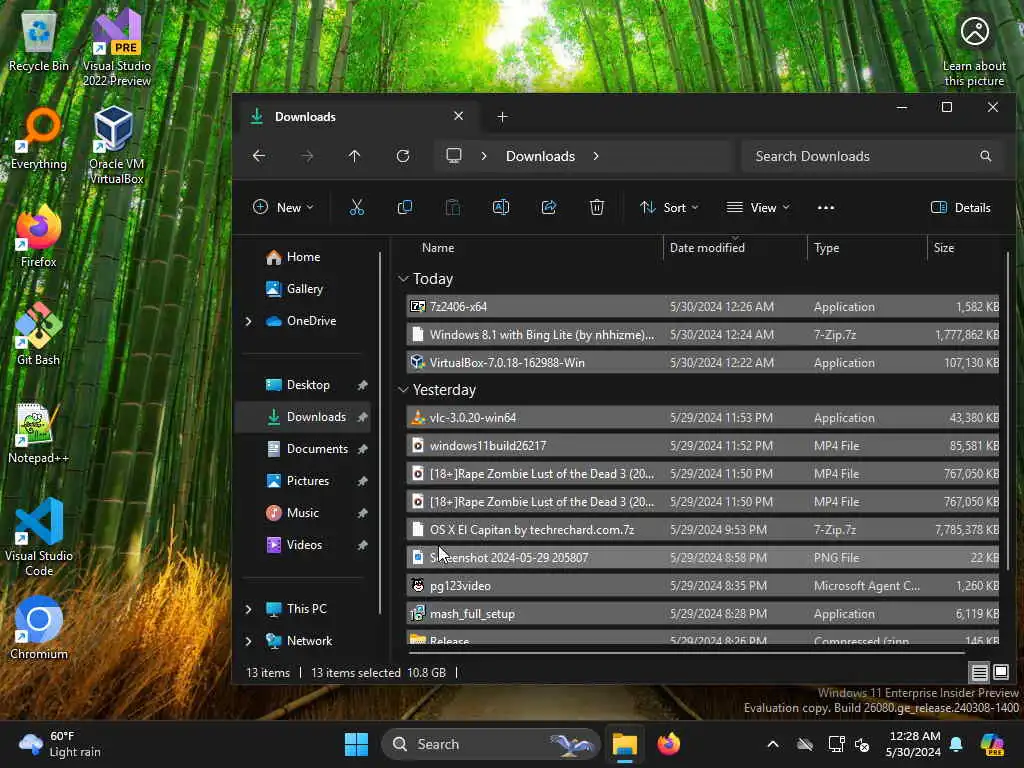
Task: Refresh the Downloads folder
Action: point(403,156)
